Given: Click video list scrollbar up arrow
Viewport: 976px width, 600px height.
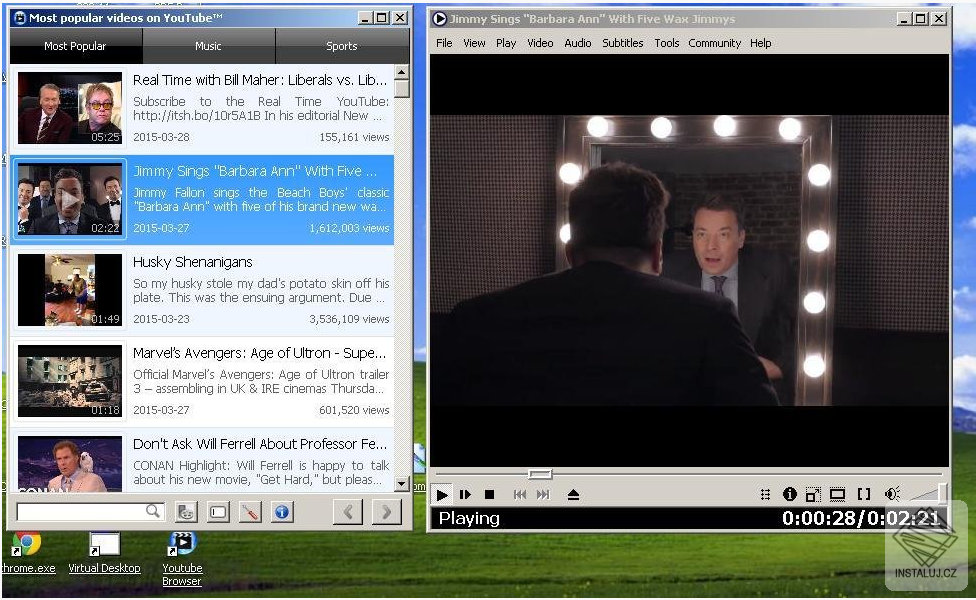Looking at the screenshot, I should point(402,72).
